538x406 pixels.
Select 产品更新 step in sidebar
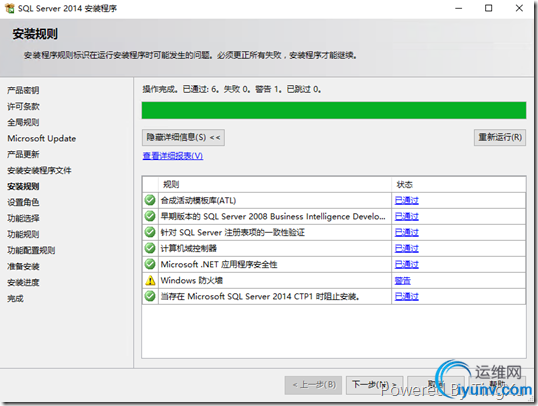tap(23, 154)
